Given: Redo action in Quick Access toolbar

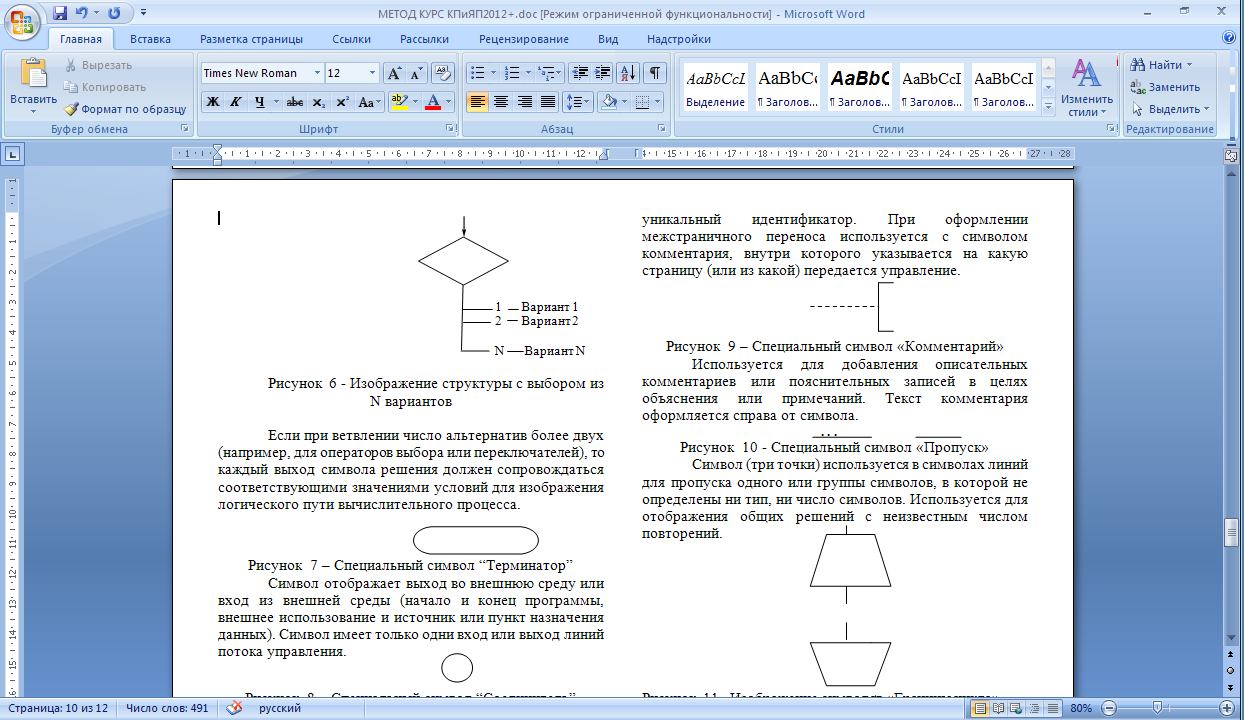Looking at the screenshot, I should click(113, 13).
